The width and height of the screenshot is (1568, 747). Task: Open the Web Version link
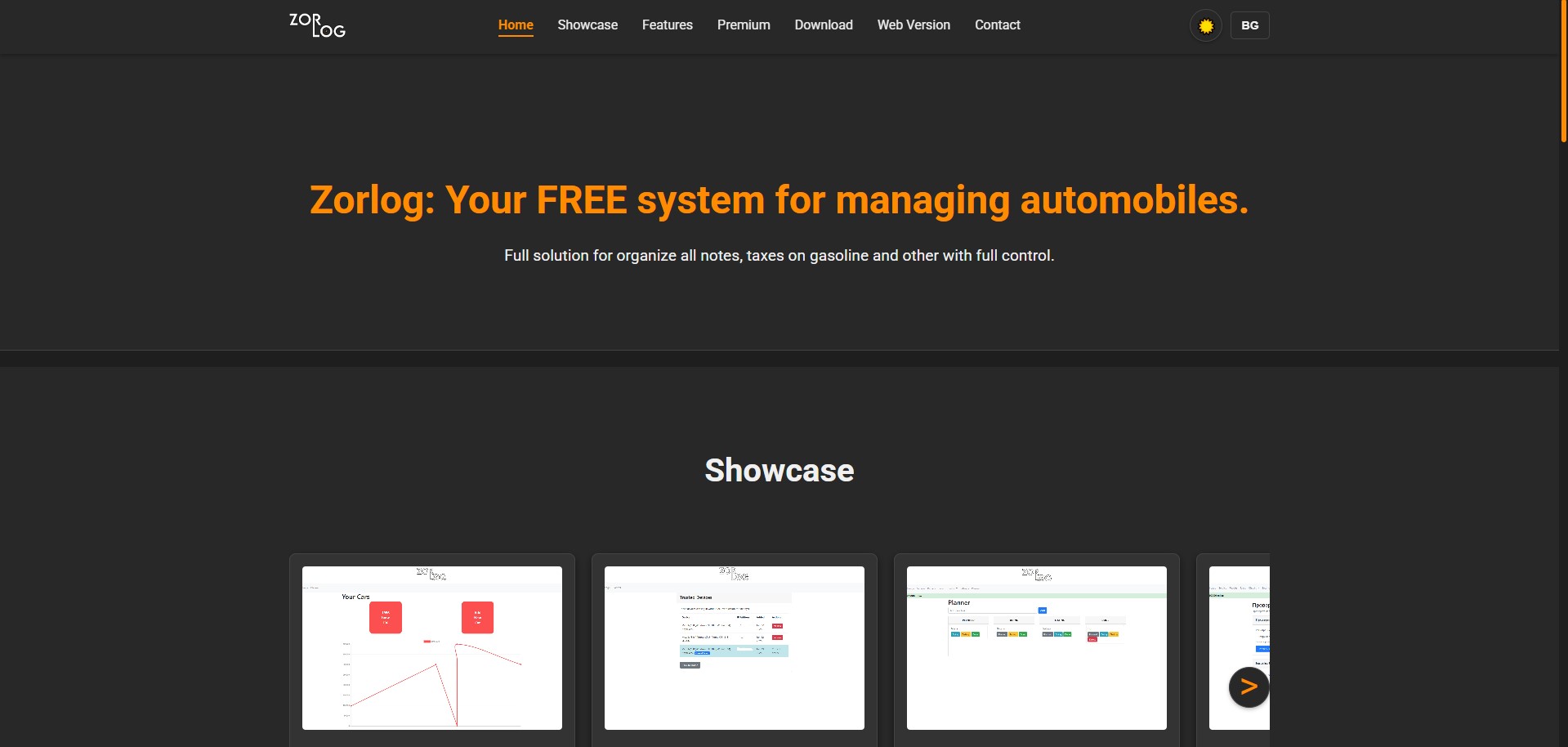914,25
